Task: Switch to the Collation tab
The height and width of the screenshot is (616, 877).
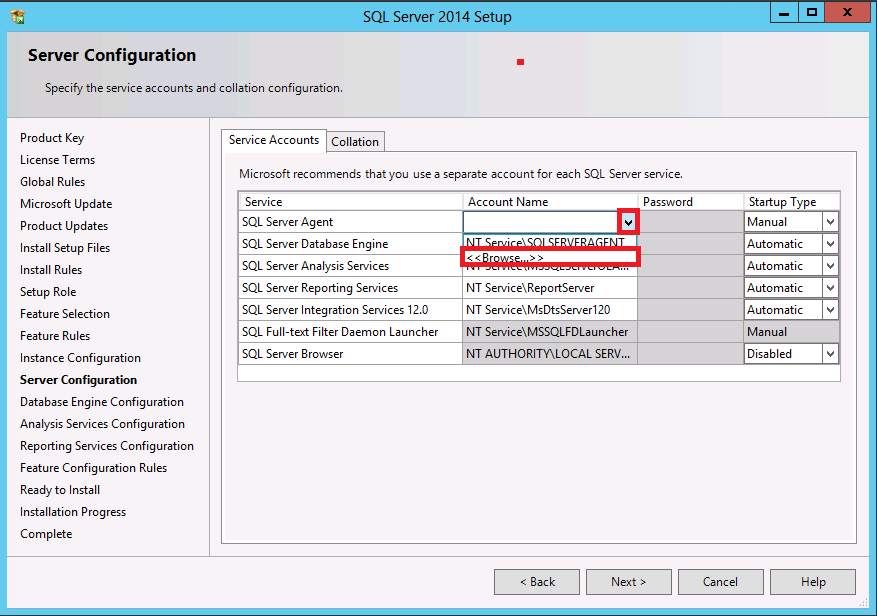Action: (x=355, y=142)
